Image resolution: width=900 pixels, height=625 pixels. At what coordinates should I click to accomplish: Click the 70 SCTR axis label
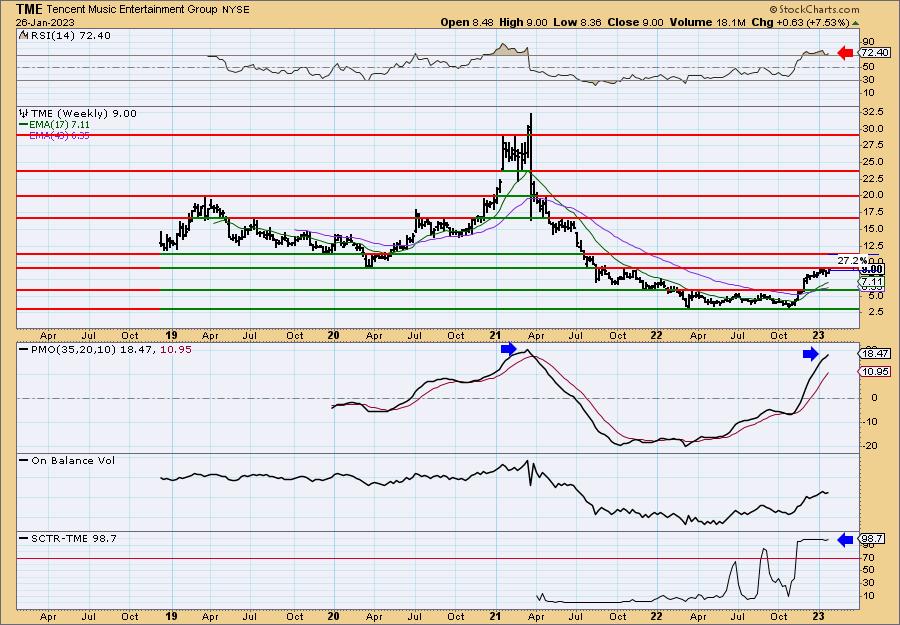pos(868,557)
